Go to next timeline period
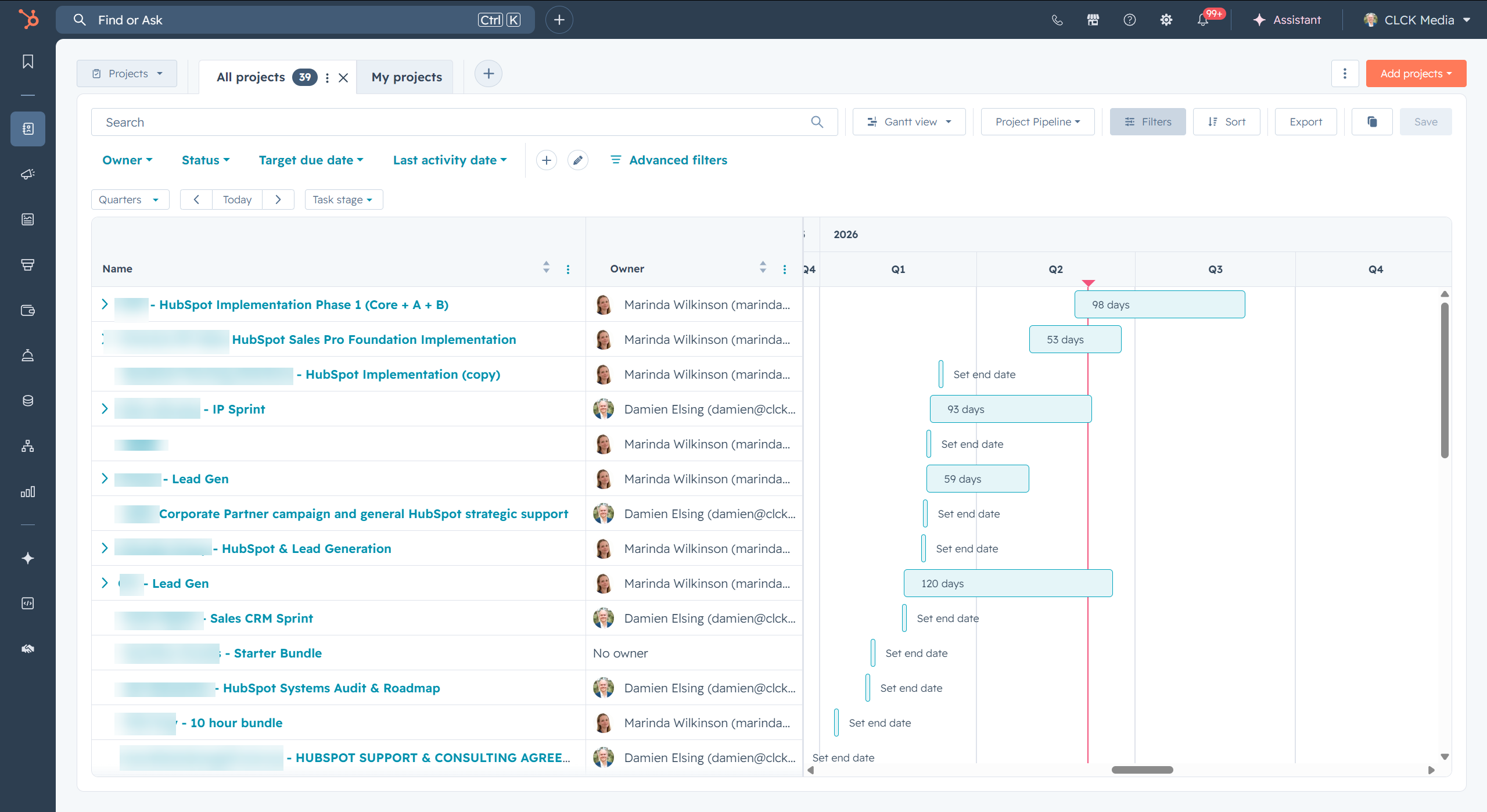The width and height of the screenshot is (1487, 812). (x=278, y=200)
